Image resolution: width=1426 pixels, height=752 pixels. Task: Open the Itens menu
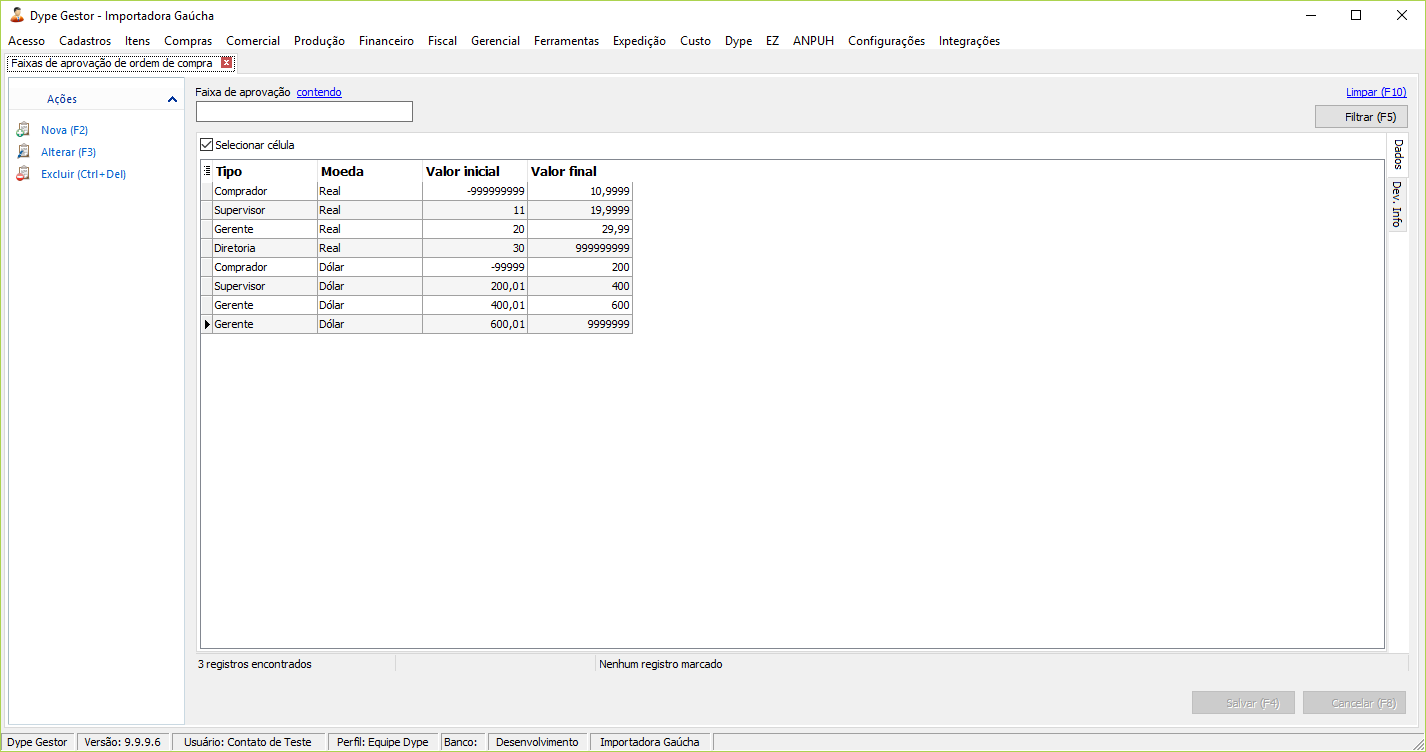tap(138, 41)
